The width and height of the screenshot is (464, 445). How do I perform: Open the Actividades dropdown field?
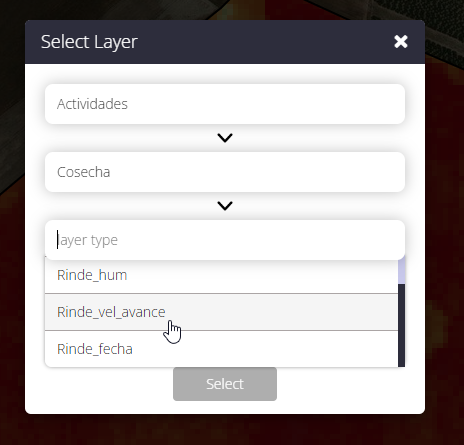[x=225, y=104]
